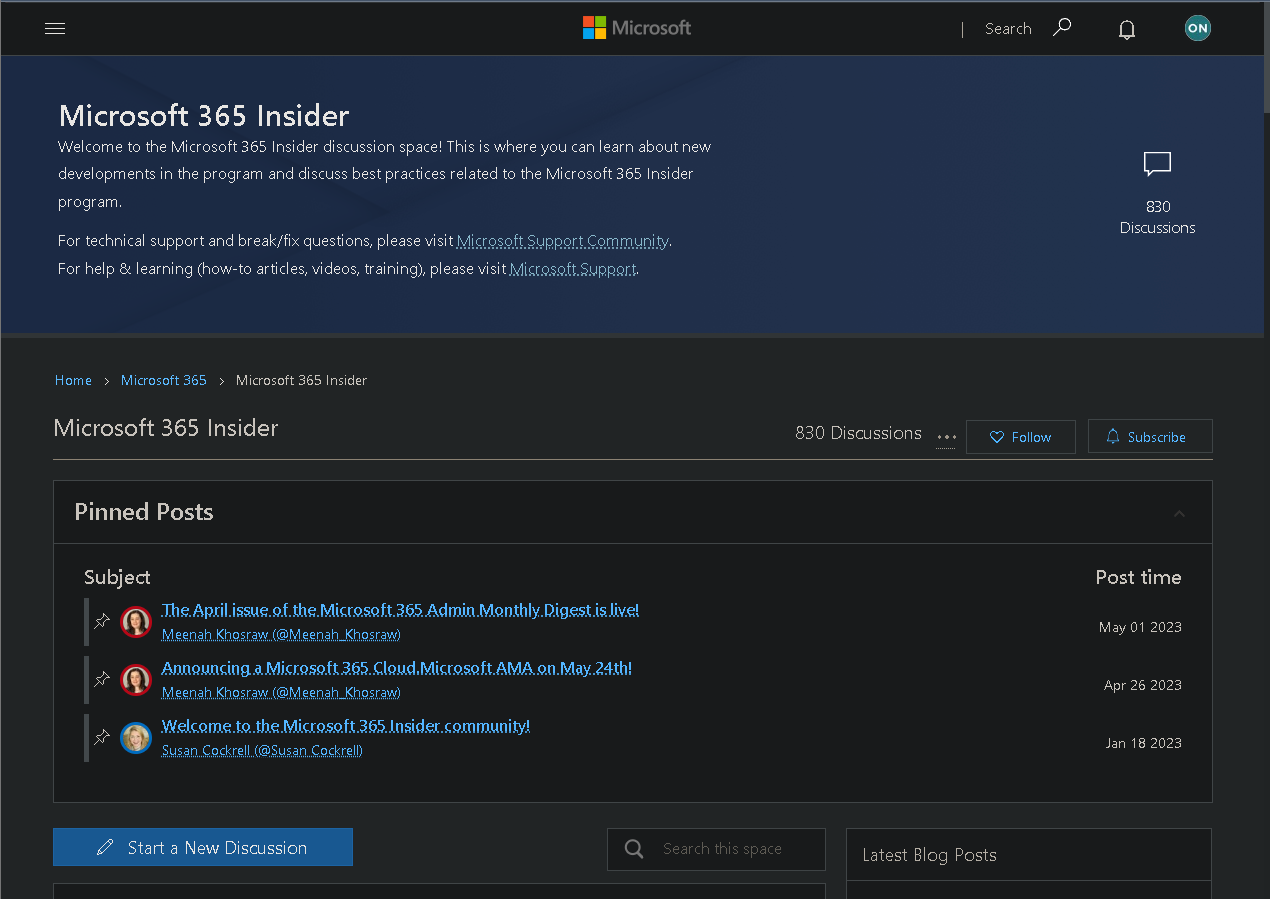Click pin icon beside AMA announcement post
The width and height of the screenshot is (1270, 899).
[x=102, y=679]
